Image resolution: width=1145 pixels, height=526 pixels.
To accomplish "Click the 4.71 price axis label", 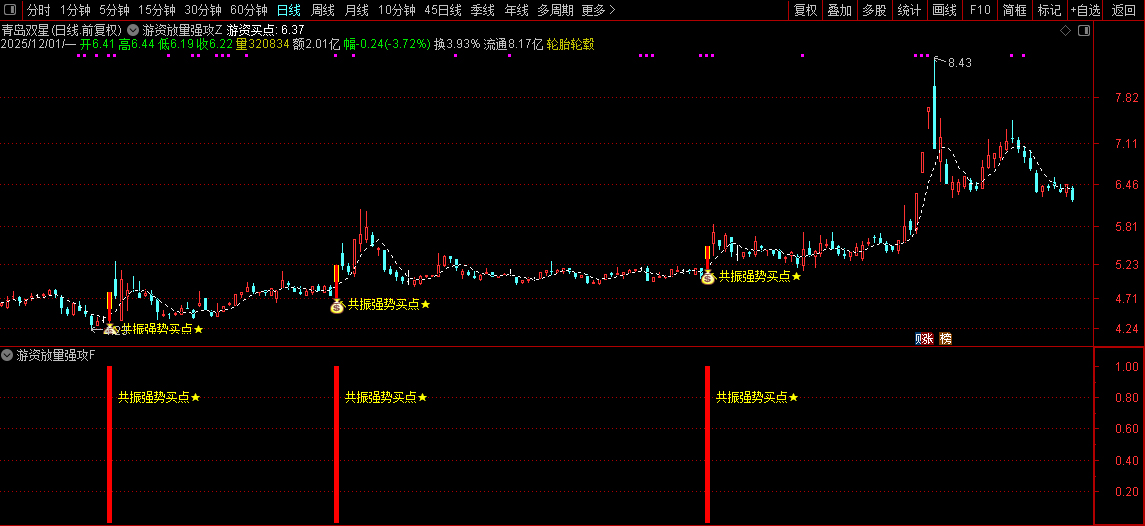I will click(1127, 298).
